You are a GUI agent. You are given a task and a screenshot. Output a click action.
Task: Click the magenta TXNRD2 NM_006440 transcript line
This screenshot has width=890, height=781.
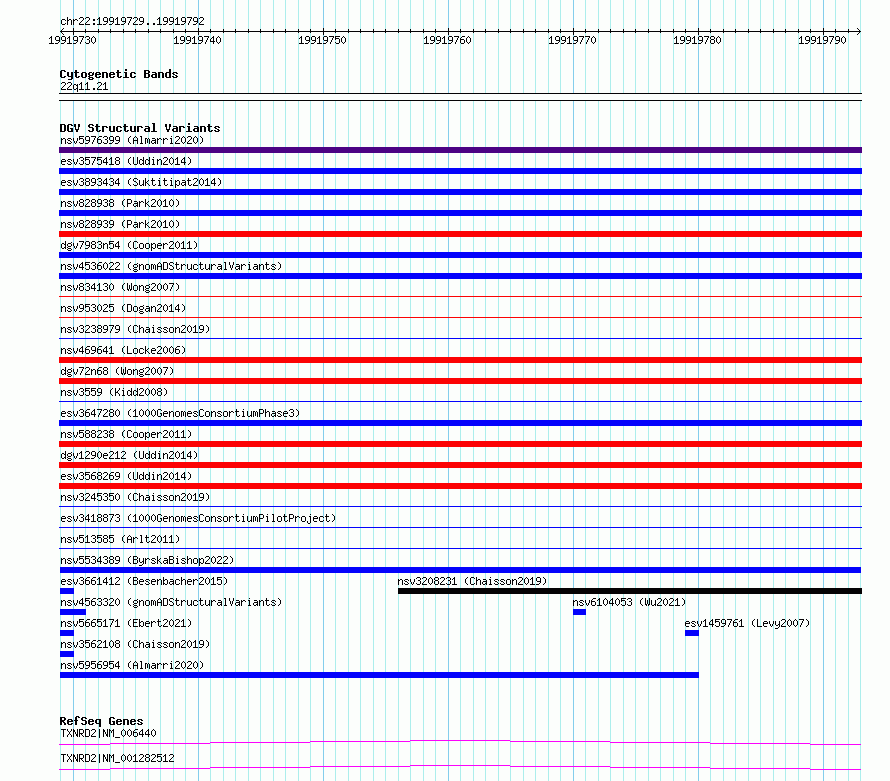tap(460, 742)
